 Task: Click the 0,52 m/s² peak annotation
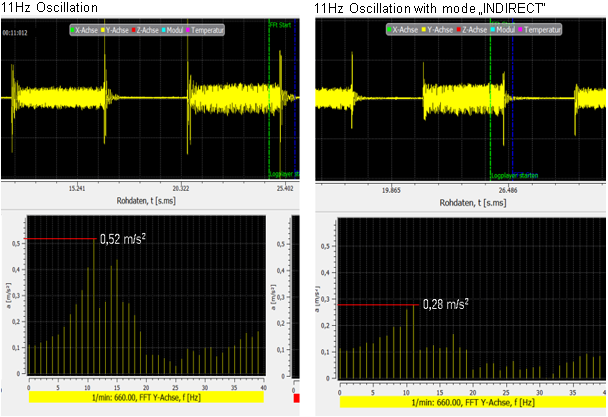click(123, 239)
